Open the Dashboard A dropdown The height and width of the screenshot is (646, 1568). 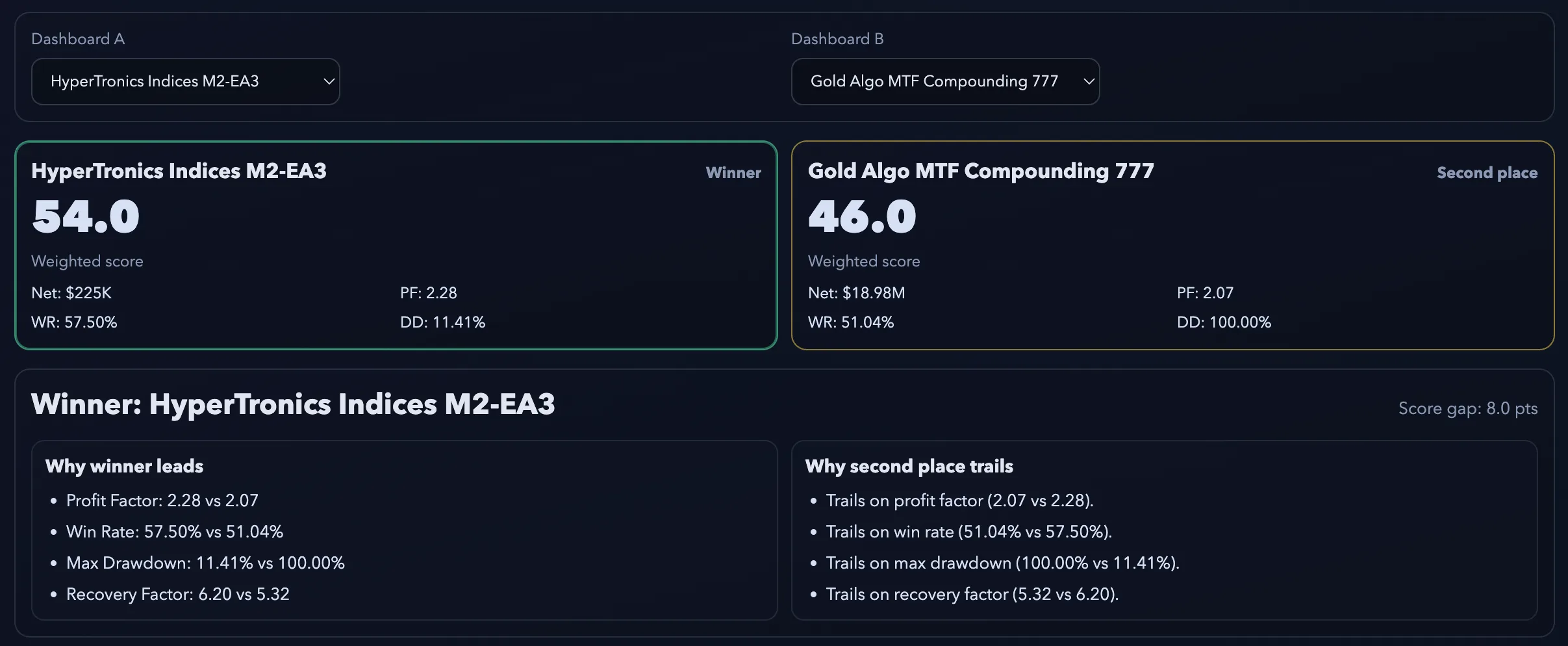(x=185, y=81)
